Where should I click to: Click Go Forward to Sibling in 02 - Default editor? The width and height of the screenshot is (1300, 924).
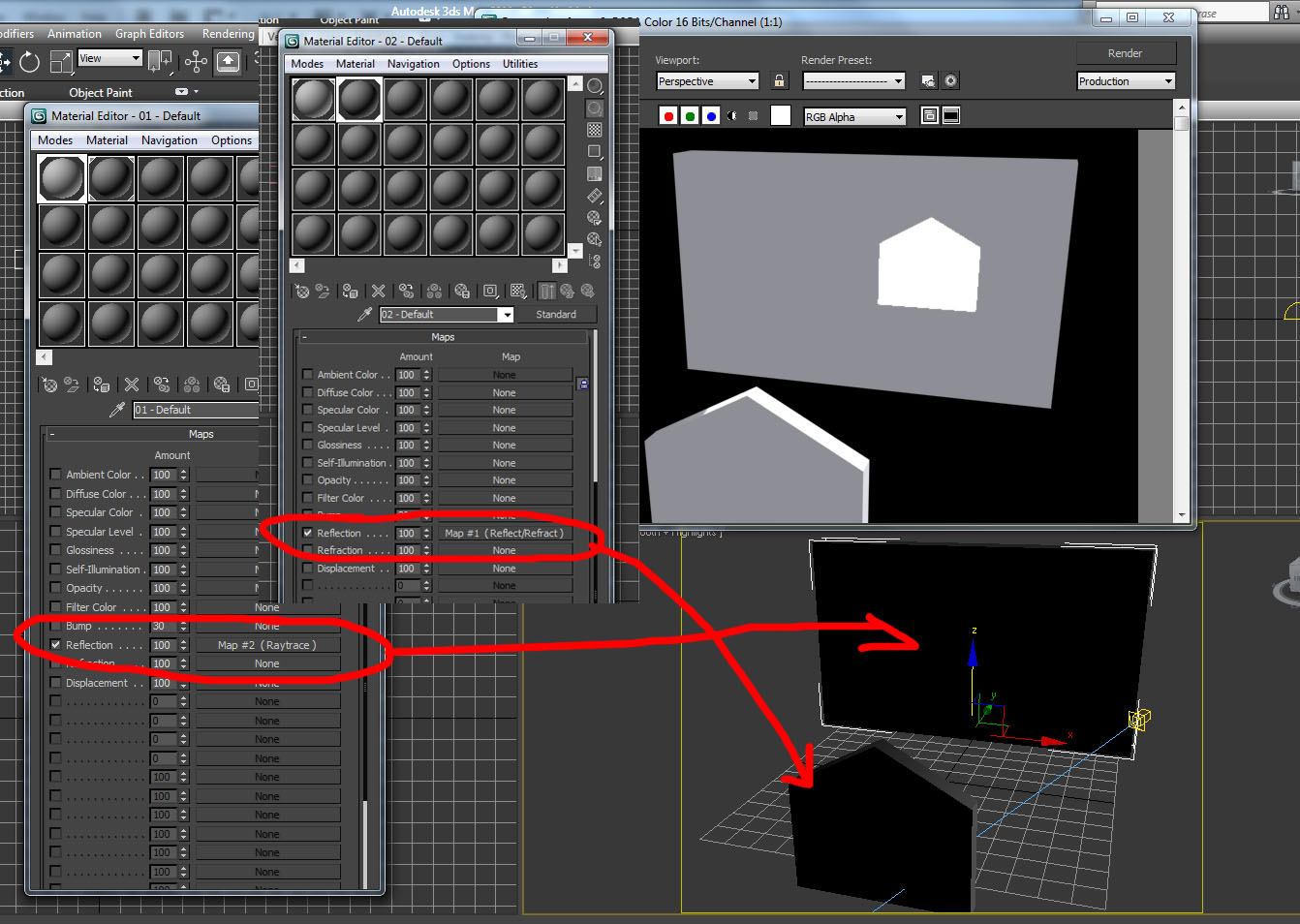pyautogui.click(x=586, y=291)
